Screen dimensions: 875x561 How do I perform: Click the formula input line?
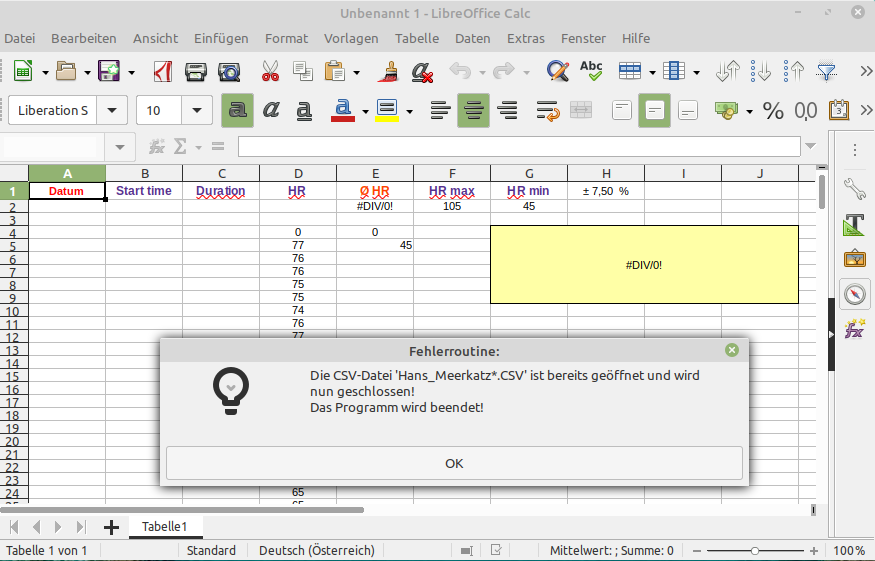click(x=519, y=147)
